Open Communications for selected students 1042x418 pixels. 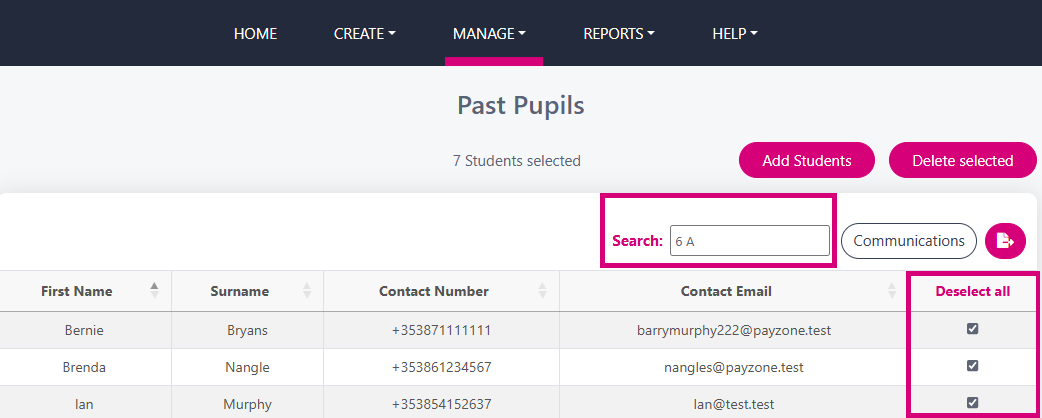(908, 241)
